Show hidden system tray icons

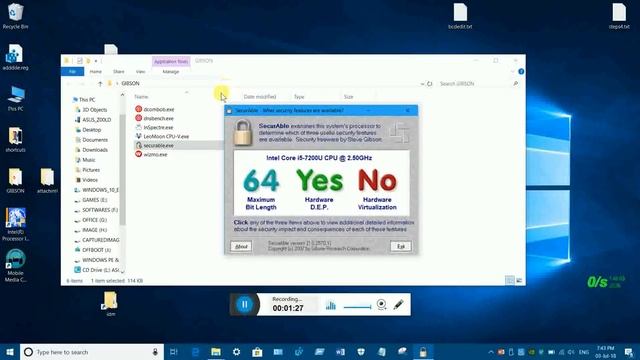tap(491, 352)
